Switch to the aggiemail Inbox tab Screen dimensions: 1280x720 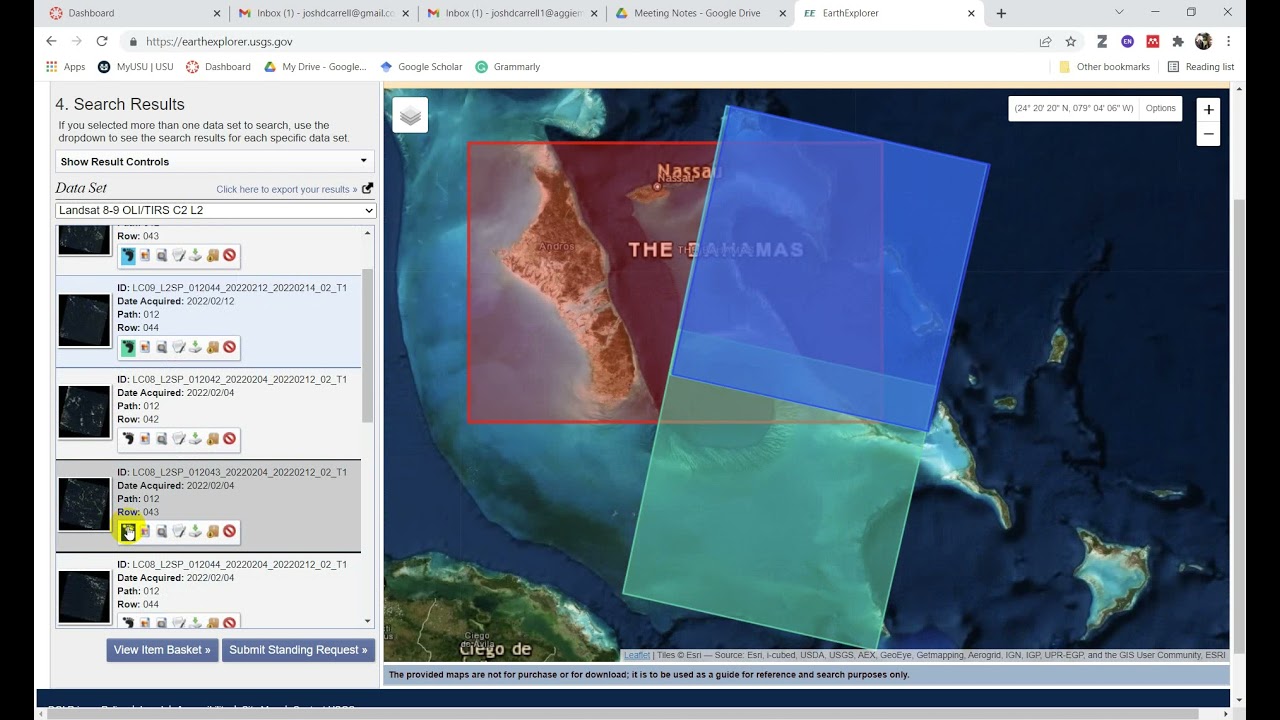point(511,13)
